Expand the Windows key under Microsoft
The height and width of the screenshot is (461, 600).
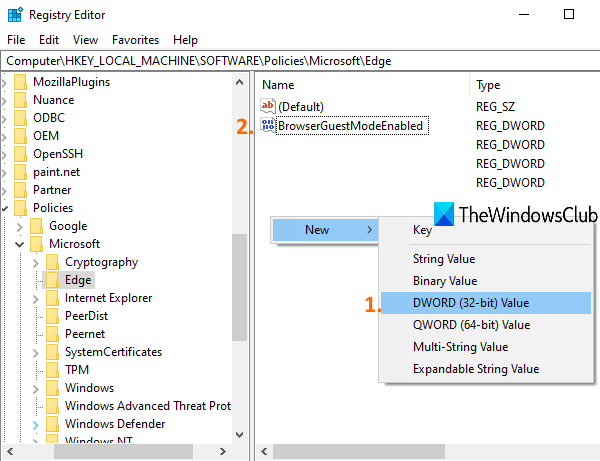coord(36,389)
